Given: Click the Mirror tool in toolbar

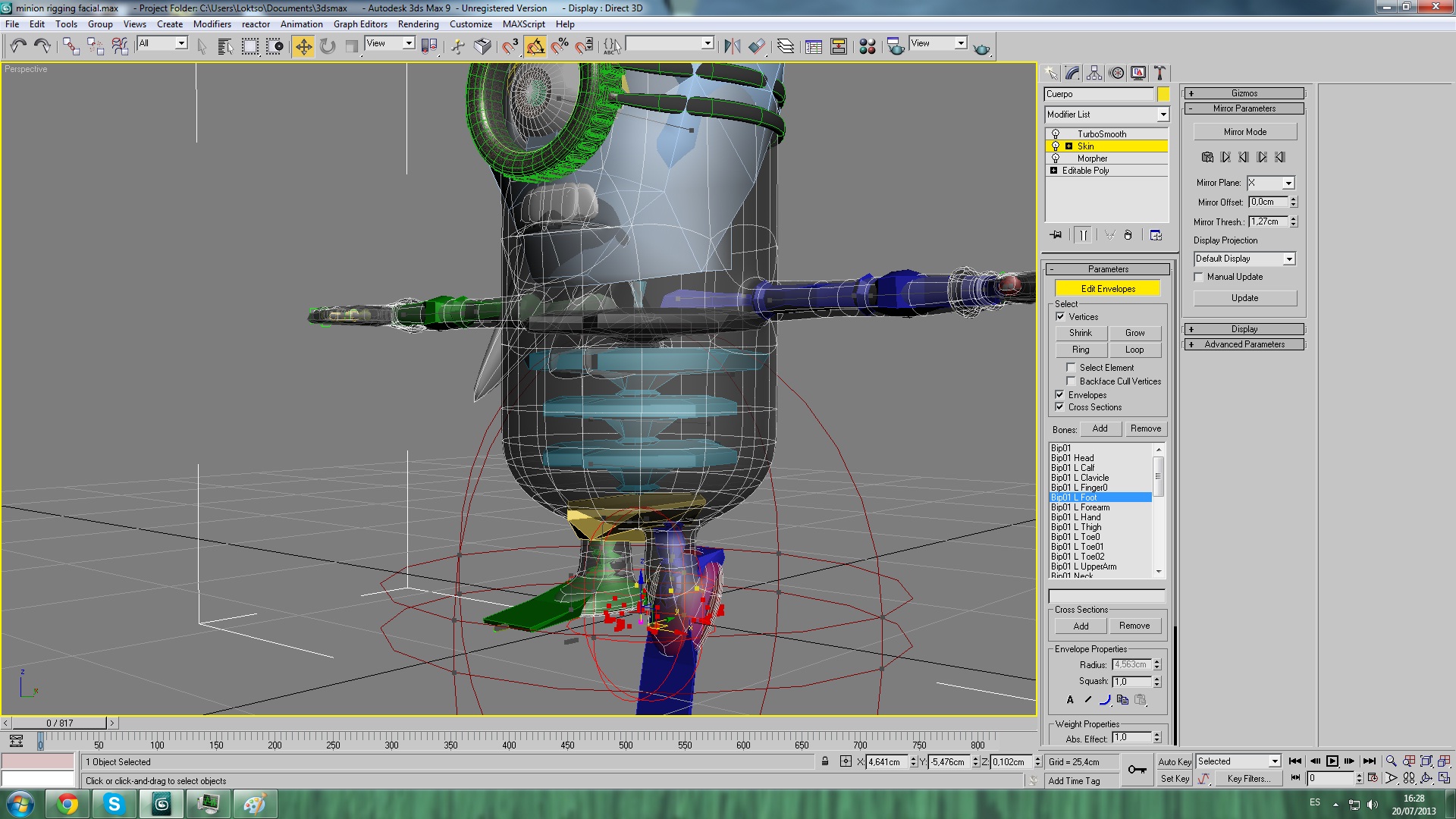Looking at the screenshot, I should 732,47.
